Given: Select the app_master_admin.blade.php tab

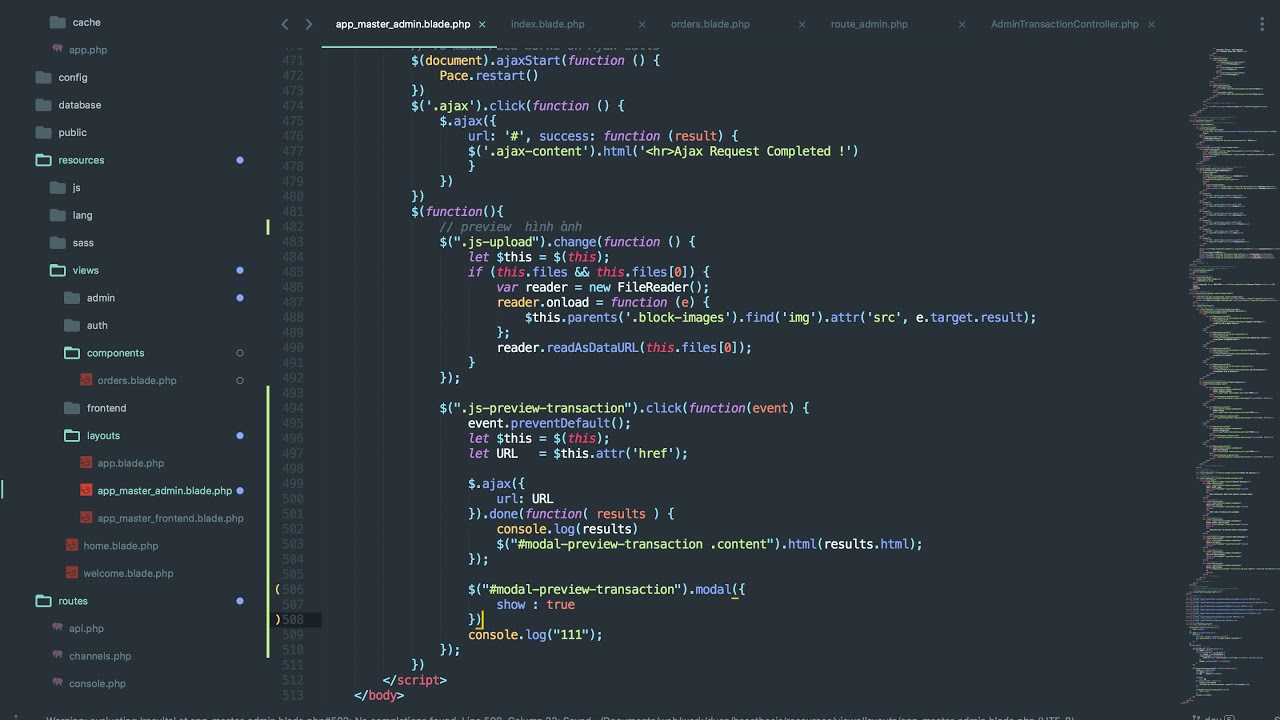Looking at the screenshot, I should 403,24.
